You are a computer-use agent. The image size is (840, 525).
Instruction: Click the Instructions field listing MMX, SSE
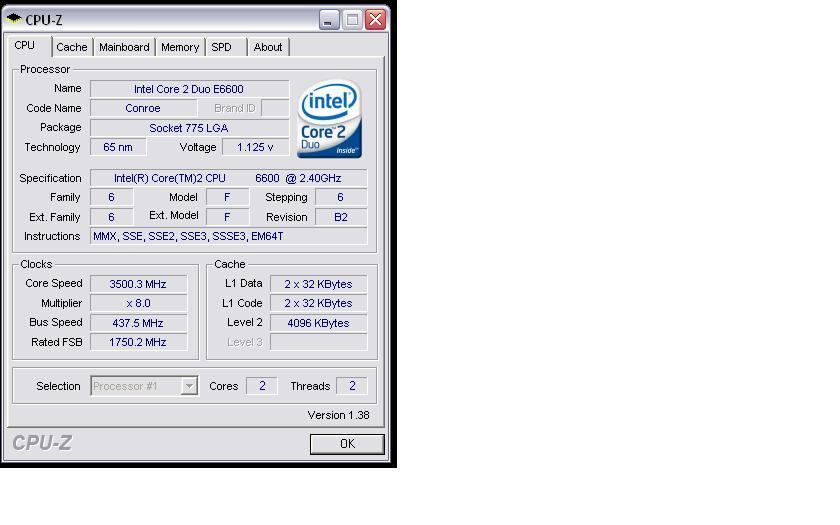pos(229,236)
